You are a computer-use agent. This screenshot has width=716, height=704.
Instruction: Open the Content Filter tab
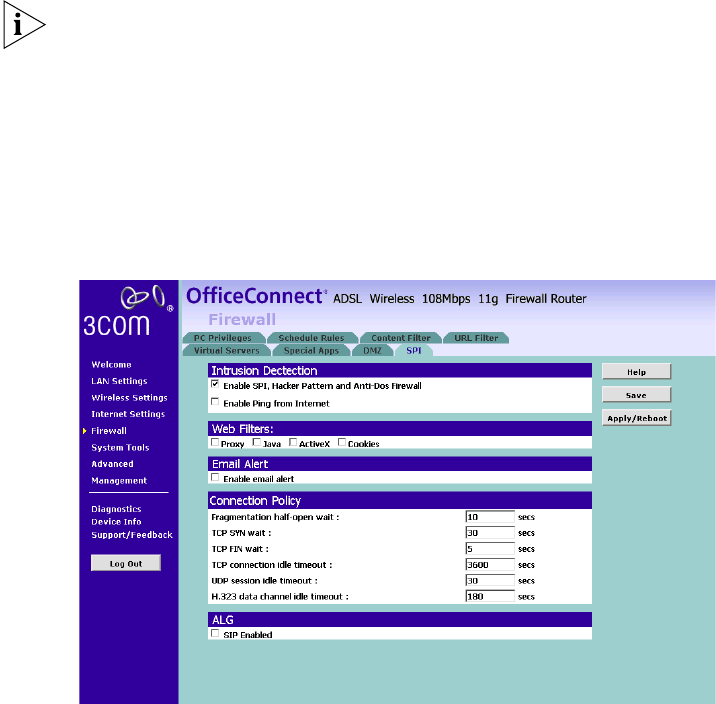(x=401, y=338)
